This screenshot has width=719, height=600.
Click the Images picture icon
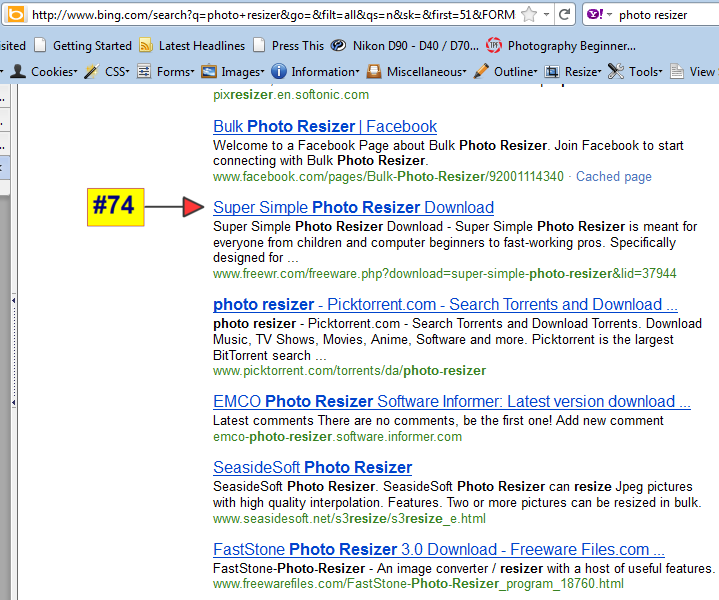[x=209, y=72]
